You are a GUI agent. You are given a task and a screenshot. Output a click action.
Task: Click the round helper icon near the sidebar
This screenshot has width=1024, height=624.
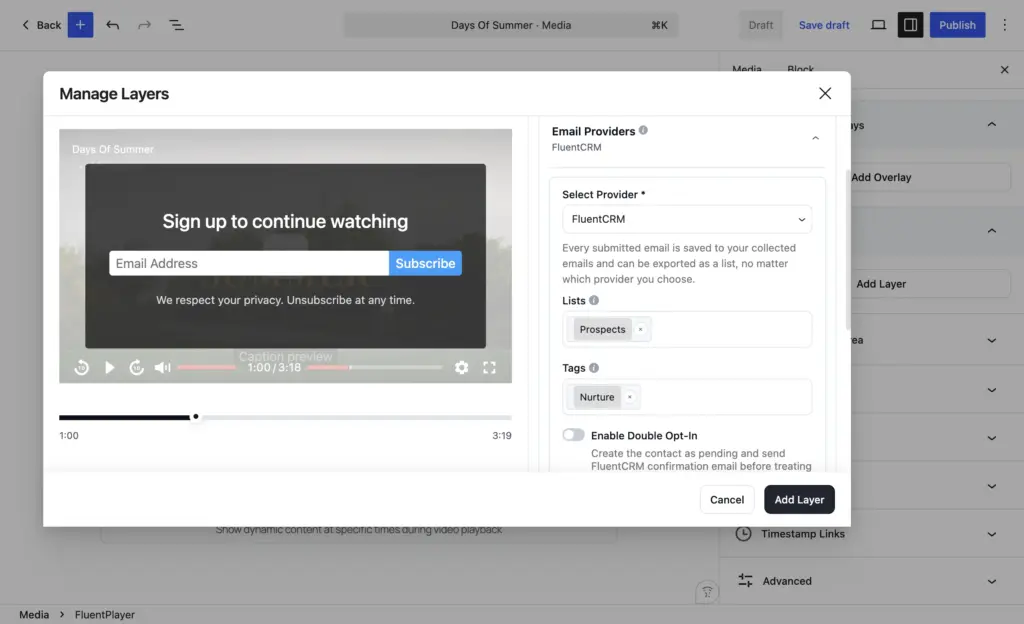pyautogui.click(x=707, y=592)
